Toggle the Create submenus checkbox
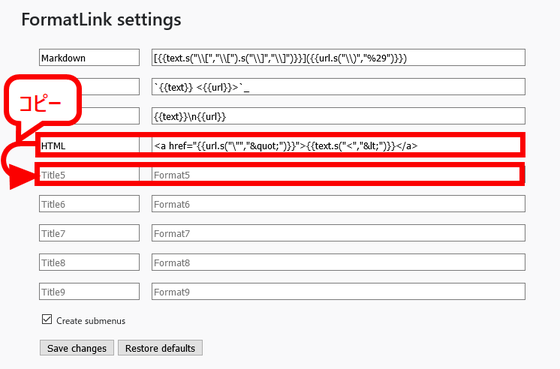 tap(47, 319)
